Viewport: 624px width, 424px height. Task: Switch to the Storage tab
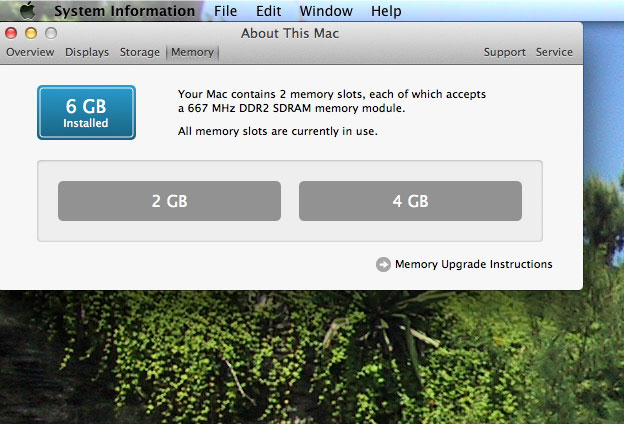(x=140, y=52)
